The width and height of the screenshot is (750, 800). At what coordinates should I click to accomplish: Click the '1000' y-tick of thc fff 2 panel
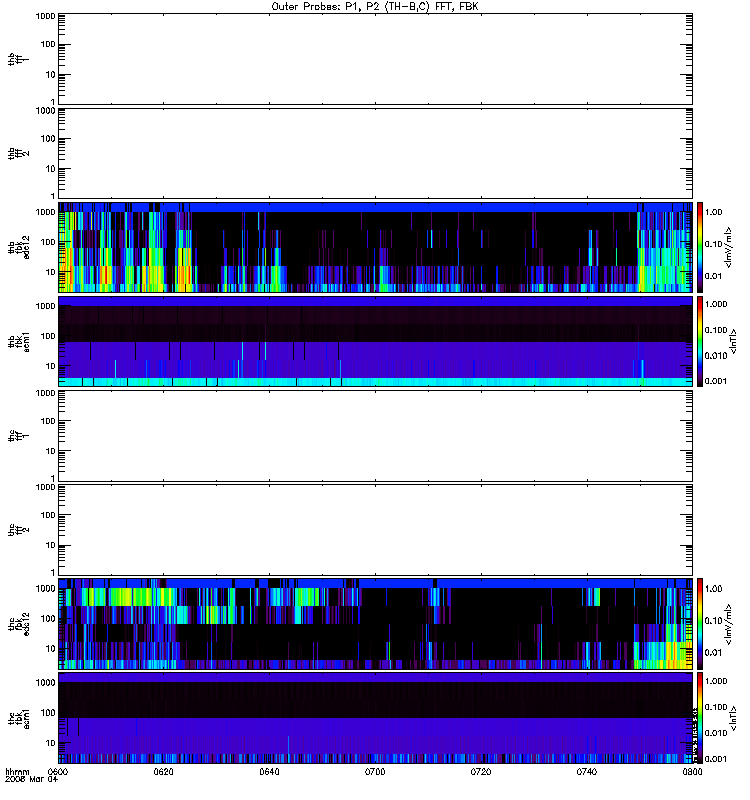coord(45,487)
